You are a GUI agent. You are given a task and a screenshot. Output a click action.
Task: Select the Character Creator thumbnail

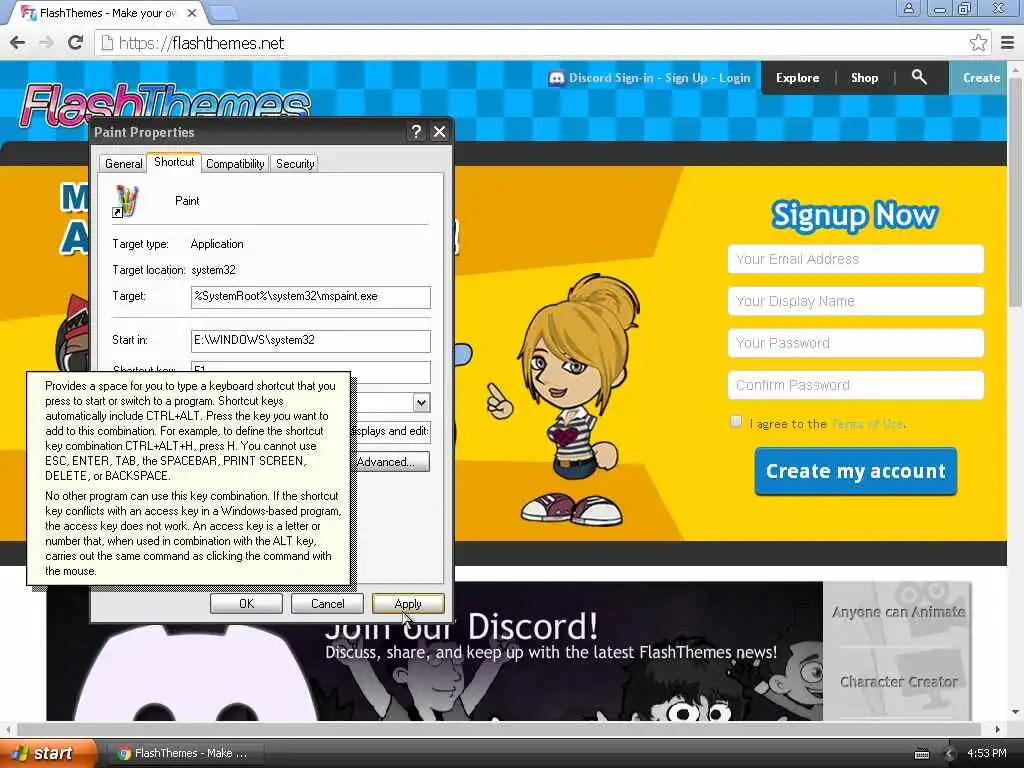tap(897, 682)
